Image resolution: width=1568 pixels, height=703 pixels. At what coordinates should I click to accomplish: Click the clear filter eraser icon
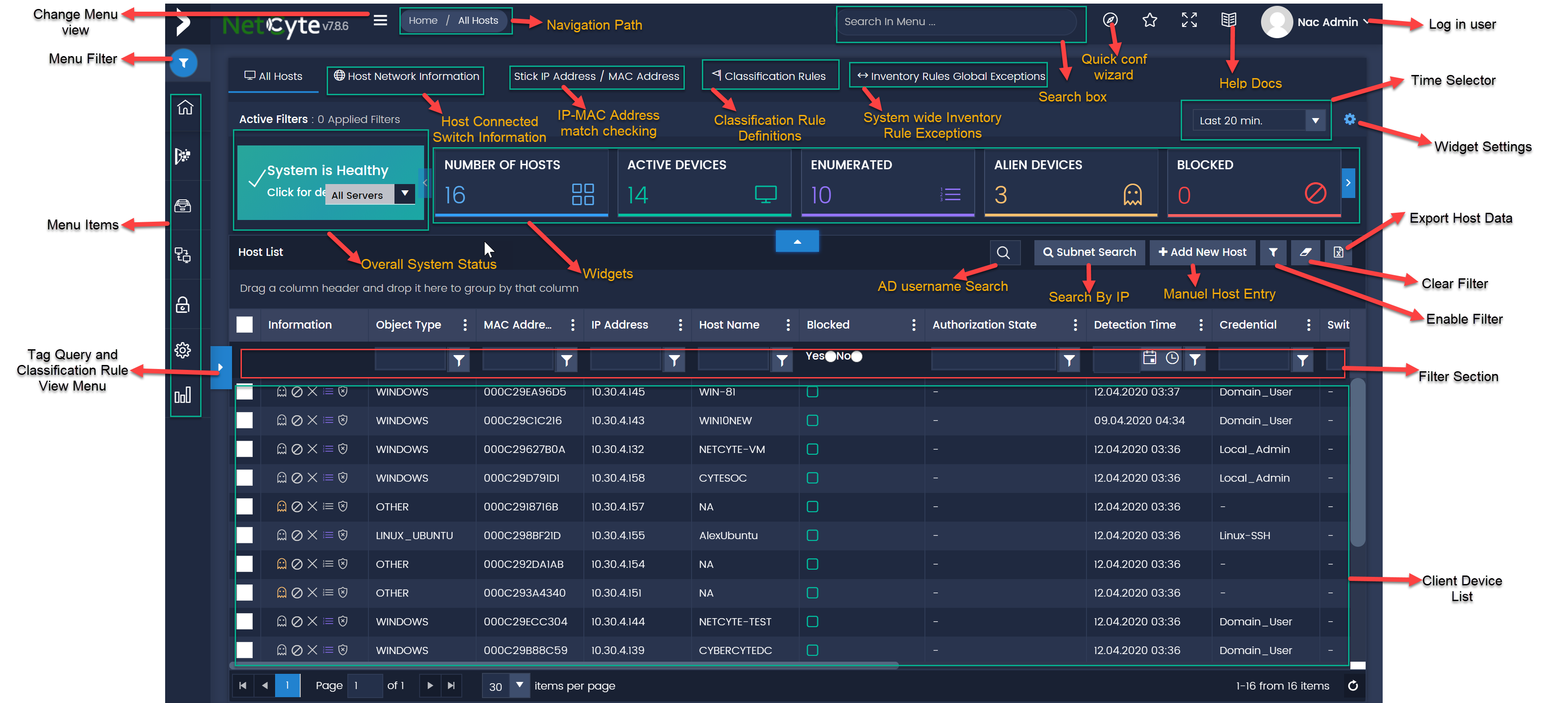coord(1305,252)
